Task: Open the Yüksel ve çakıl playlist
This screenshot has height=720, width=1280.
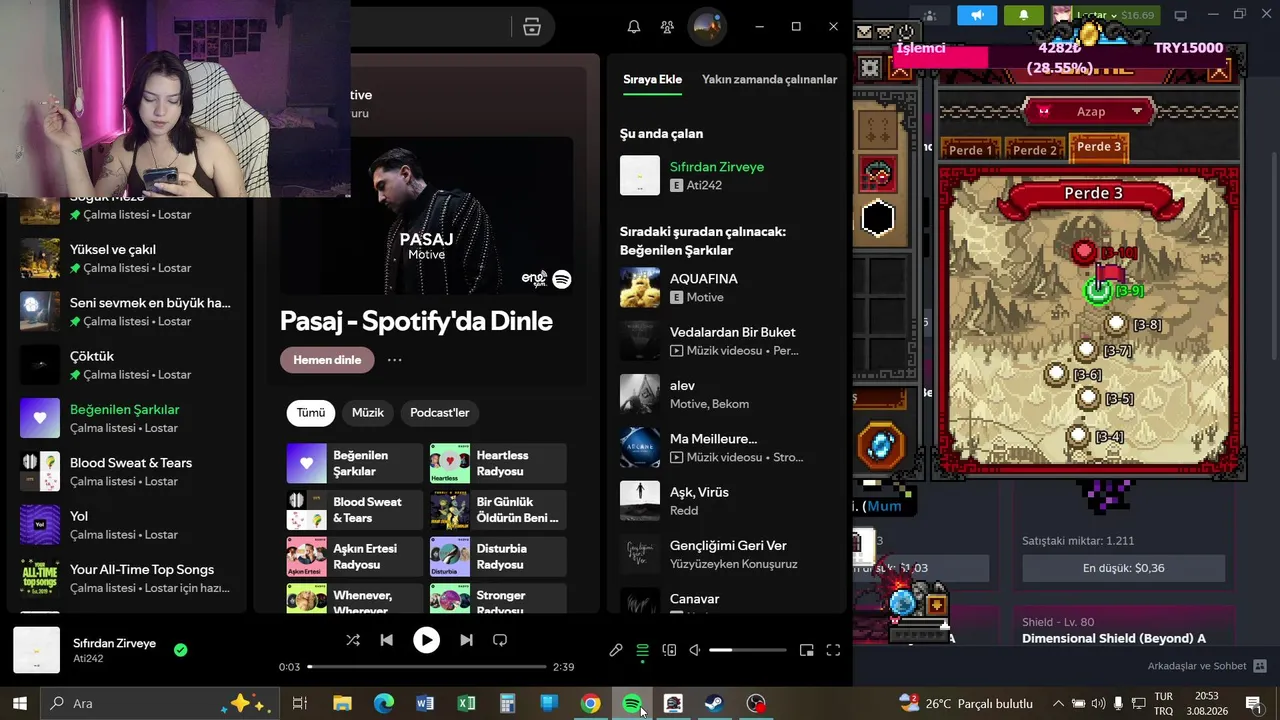Action: [x=127, y=258]
